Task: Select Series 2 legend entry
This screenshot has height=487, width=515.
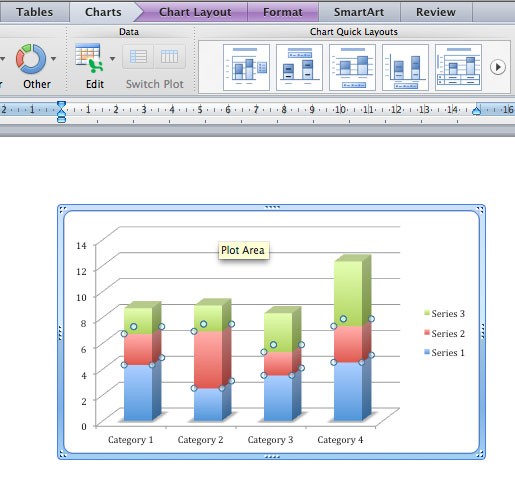Action: click(x=444, y=333)
